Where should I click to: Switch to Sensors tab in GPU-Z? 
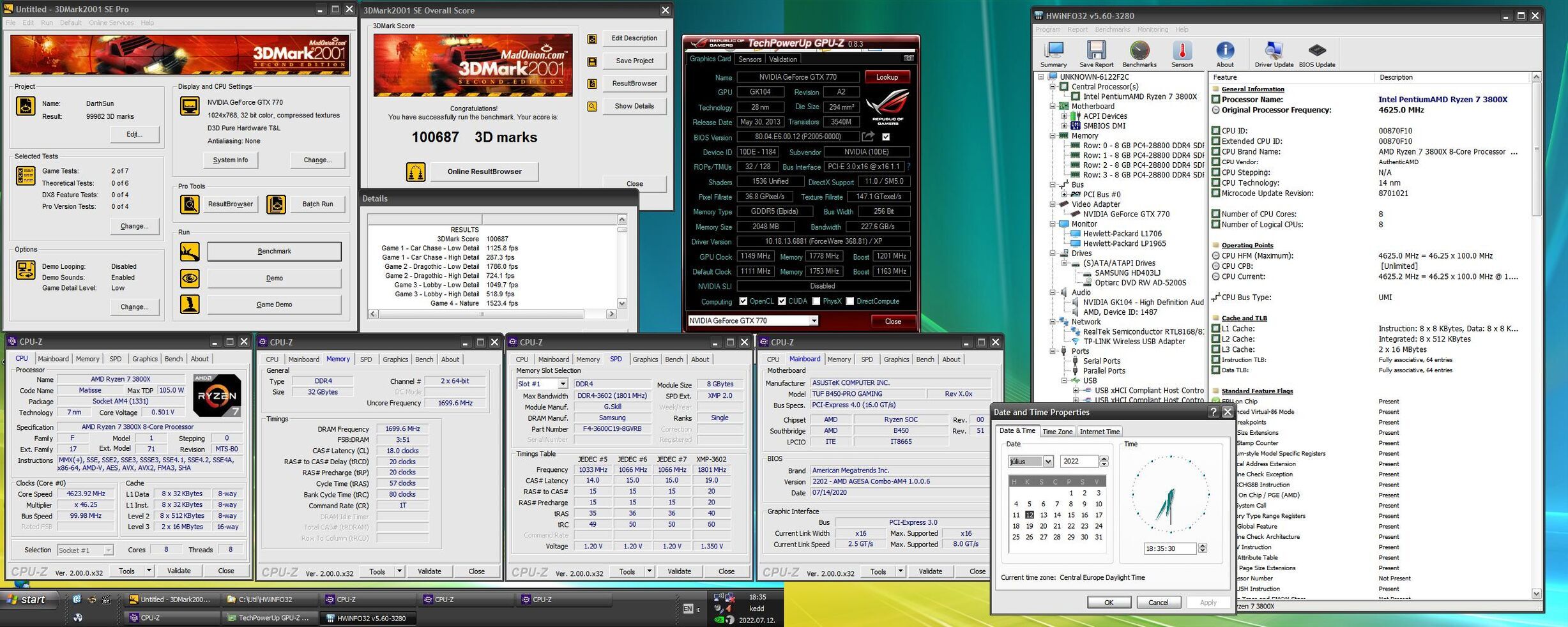tap(750, 59)
